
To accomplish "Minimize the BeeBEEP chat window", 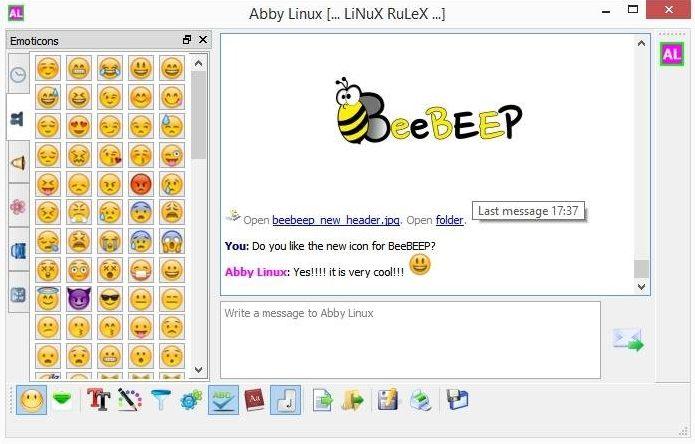I will click(x=606, y=11).
